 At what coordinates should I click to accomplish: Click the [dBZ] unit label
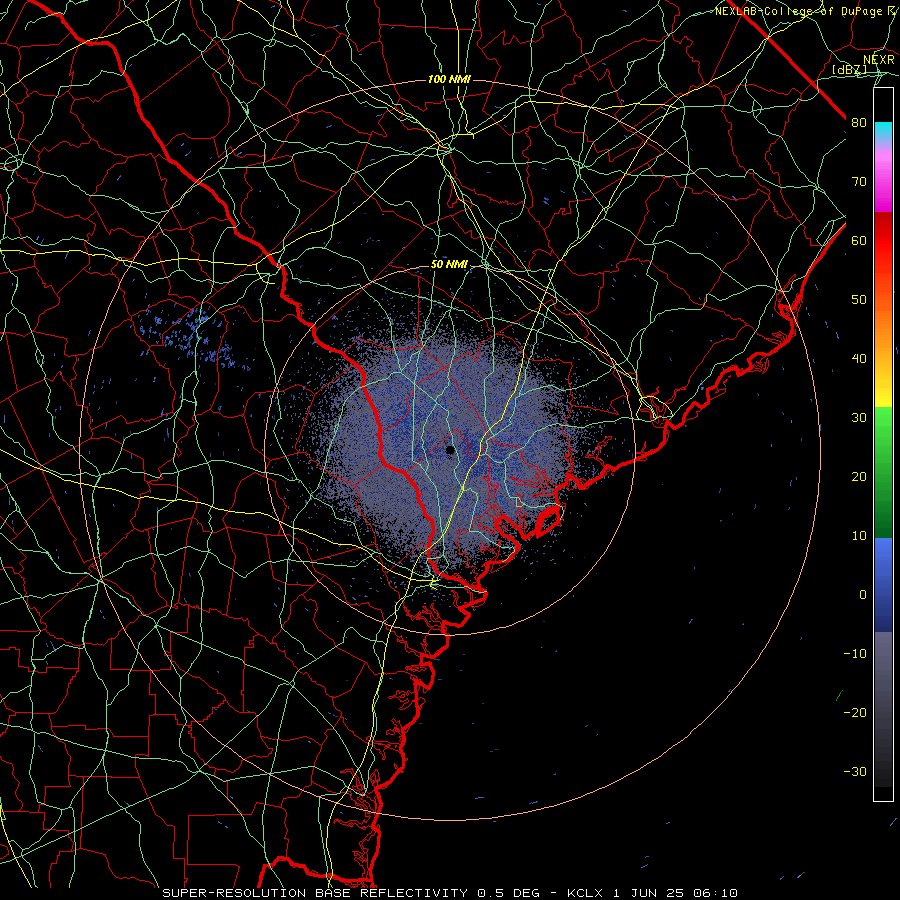(849, 70)
